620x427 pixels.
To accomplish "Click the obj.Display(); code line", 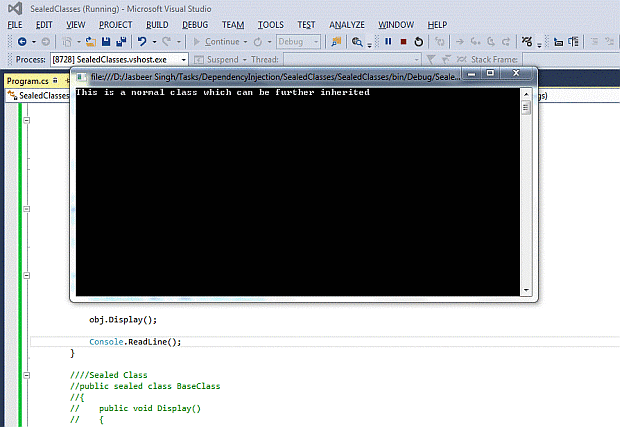I will pos(123,319).
